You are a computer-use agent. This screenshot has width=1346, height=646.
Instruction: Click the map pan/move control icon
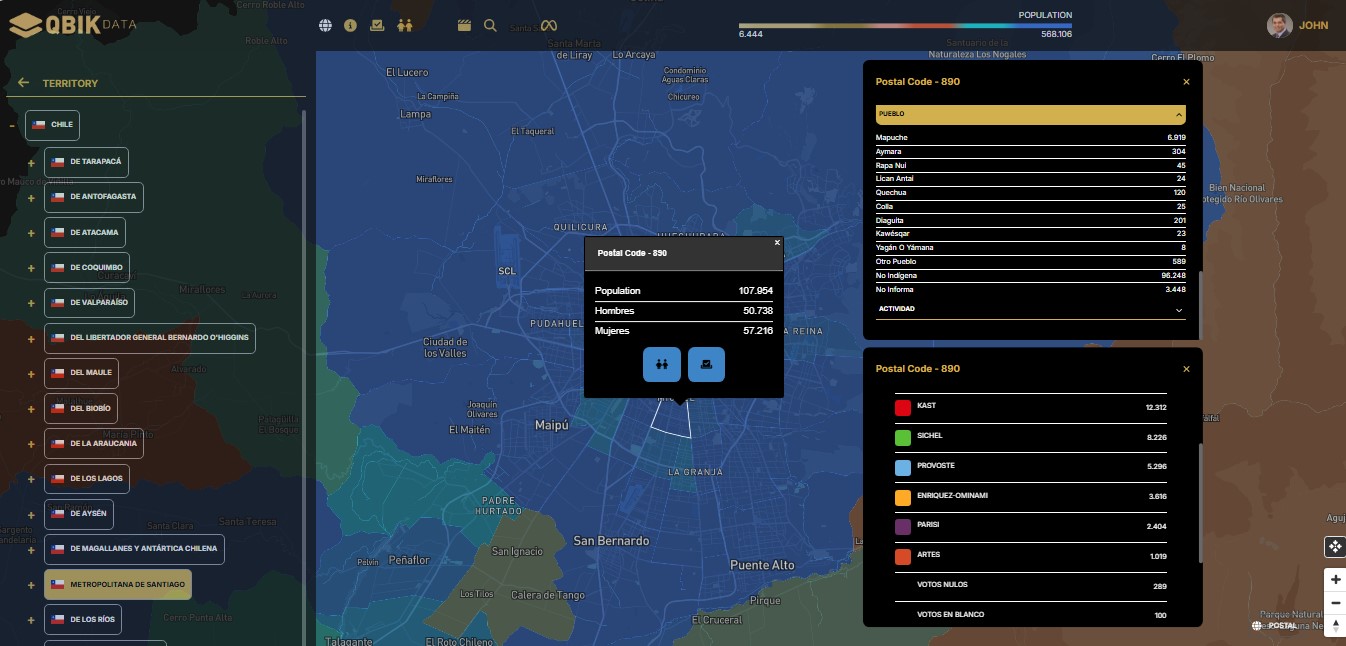(1335, 547)
